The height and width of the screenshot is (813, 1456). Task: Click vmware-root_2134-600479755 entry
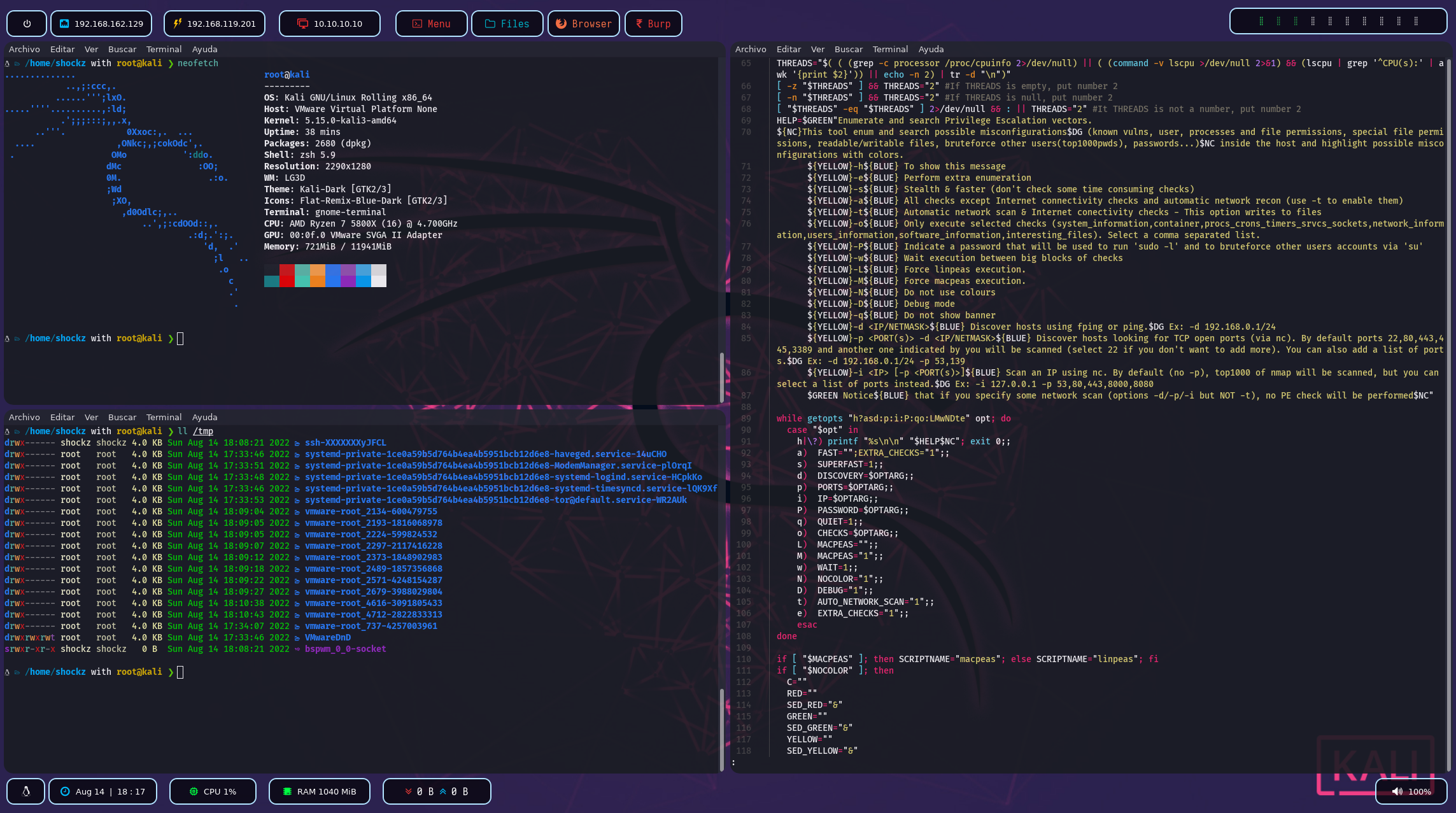(x=371, y=511)
